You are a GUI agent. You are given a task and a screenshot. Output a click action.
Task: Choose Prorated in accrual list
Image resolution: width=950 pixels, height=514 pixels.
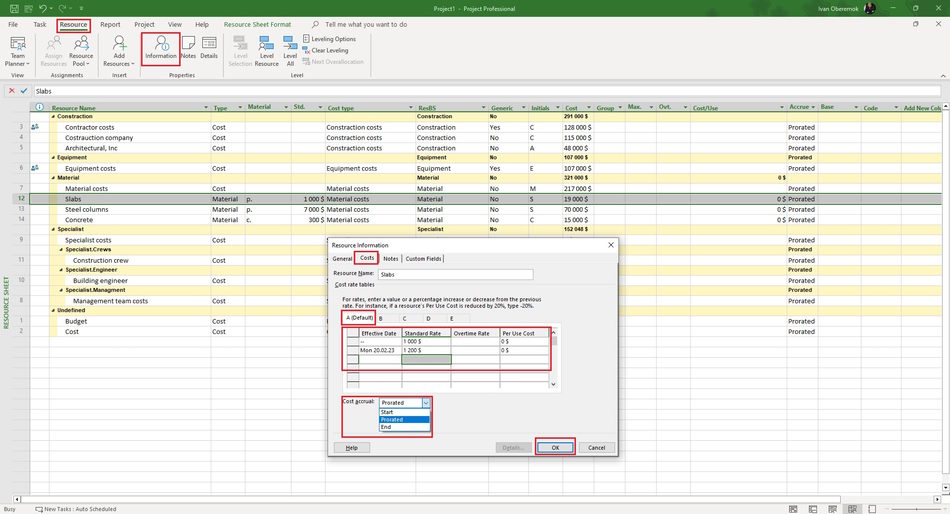click(404, 419)
